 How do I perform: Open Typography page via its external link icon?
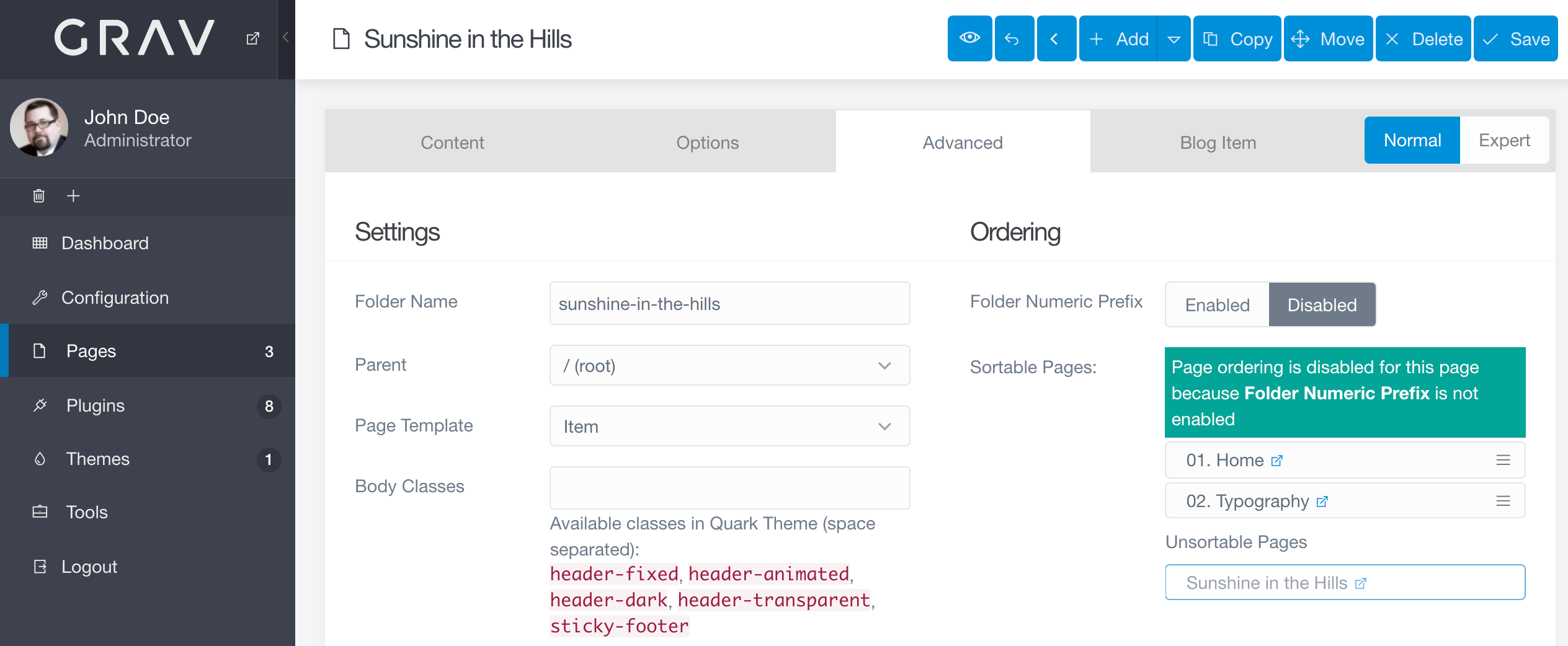[x=1322, y=502]
